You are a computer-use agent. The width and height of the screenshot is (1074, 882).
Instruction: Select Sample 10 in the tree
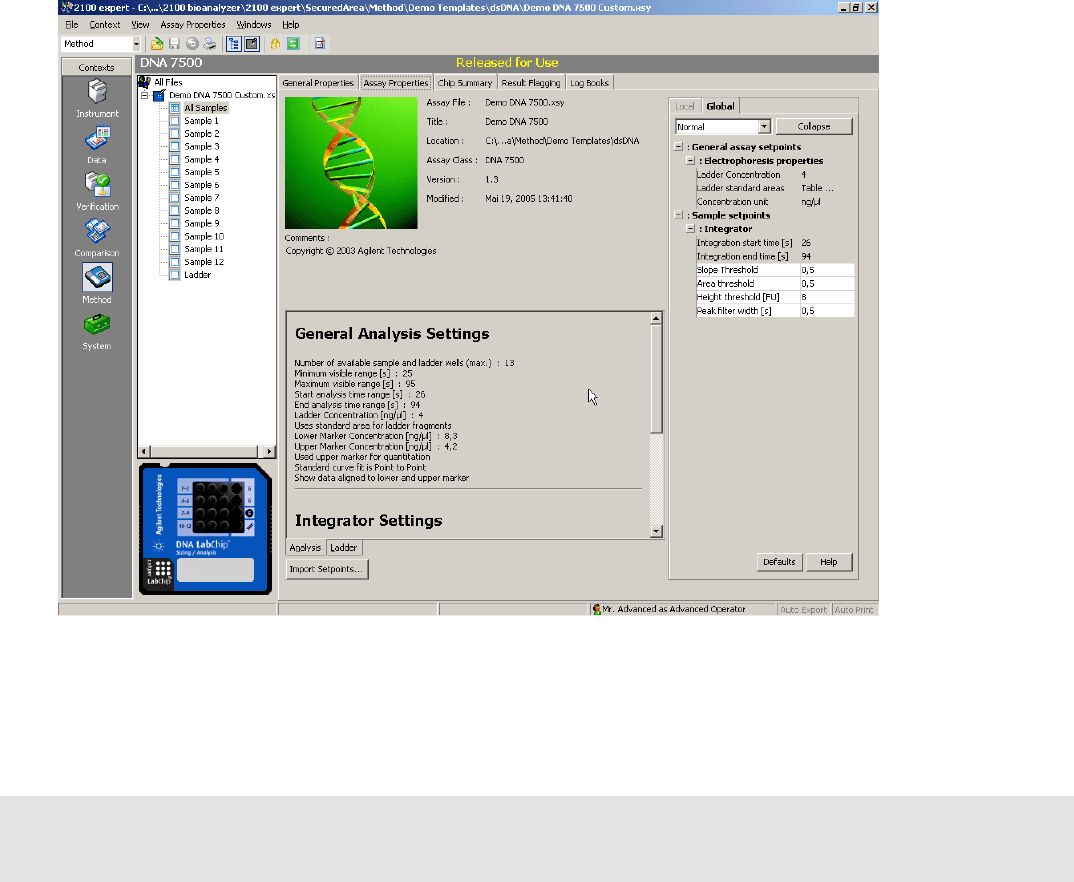(204, 237)
